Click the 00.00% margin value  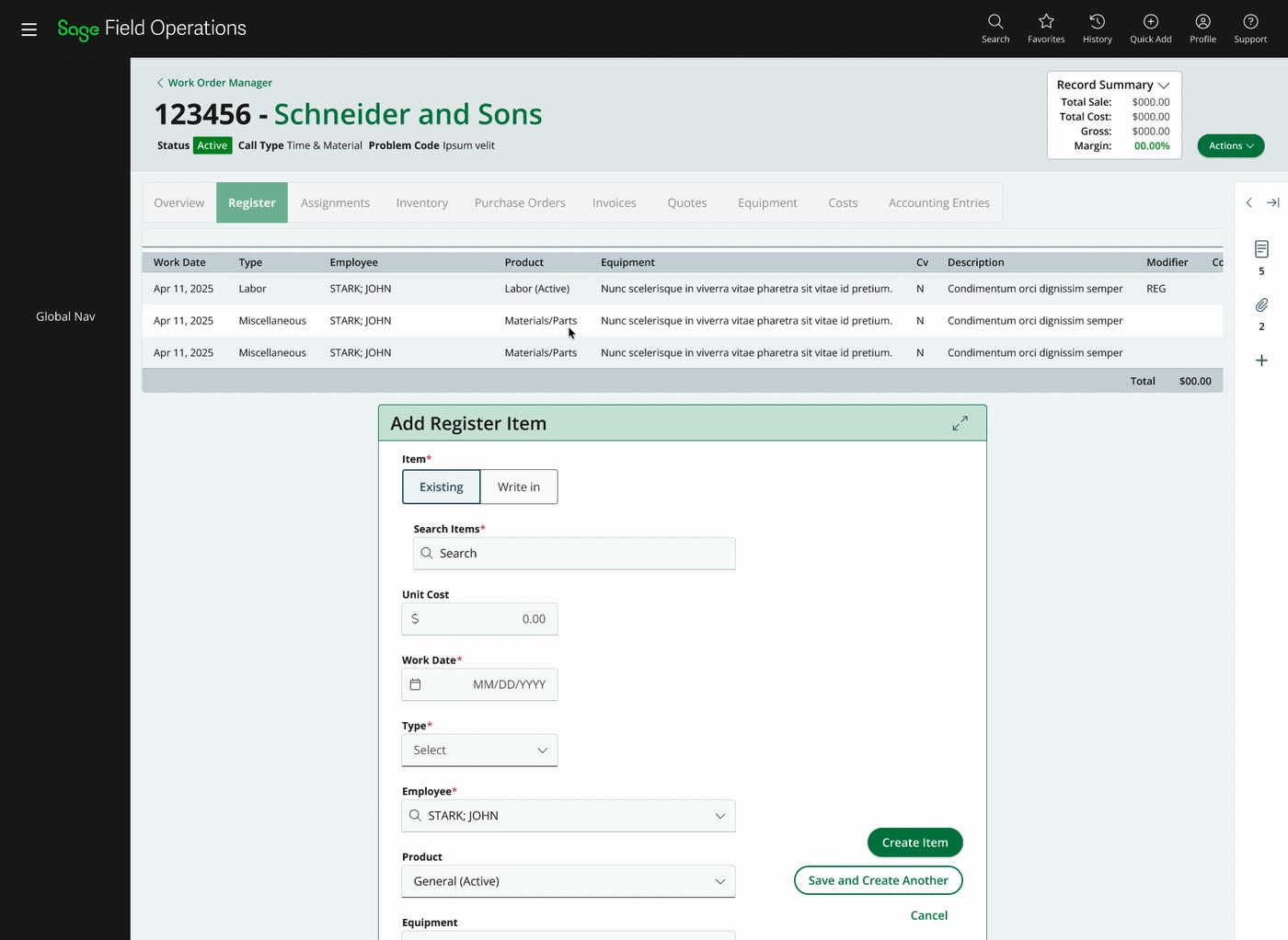pyautogui.click(x=1152, y=146)
